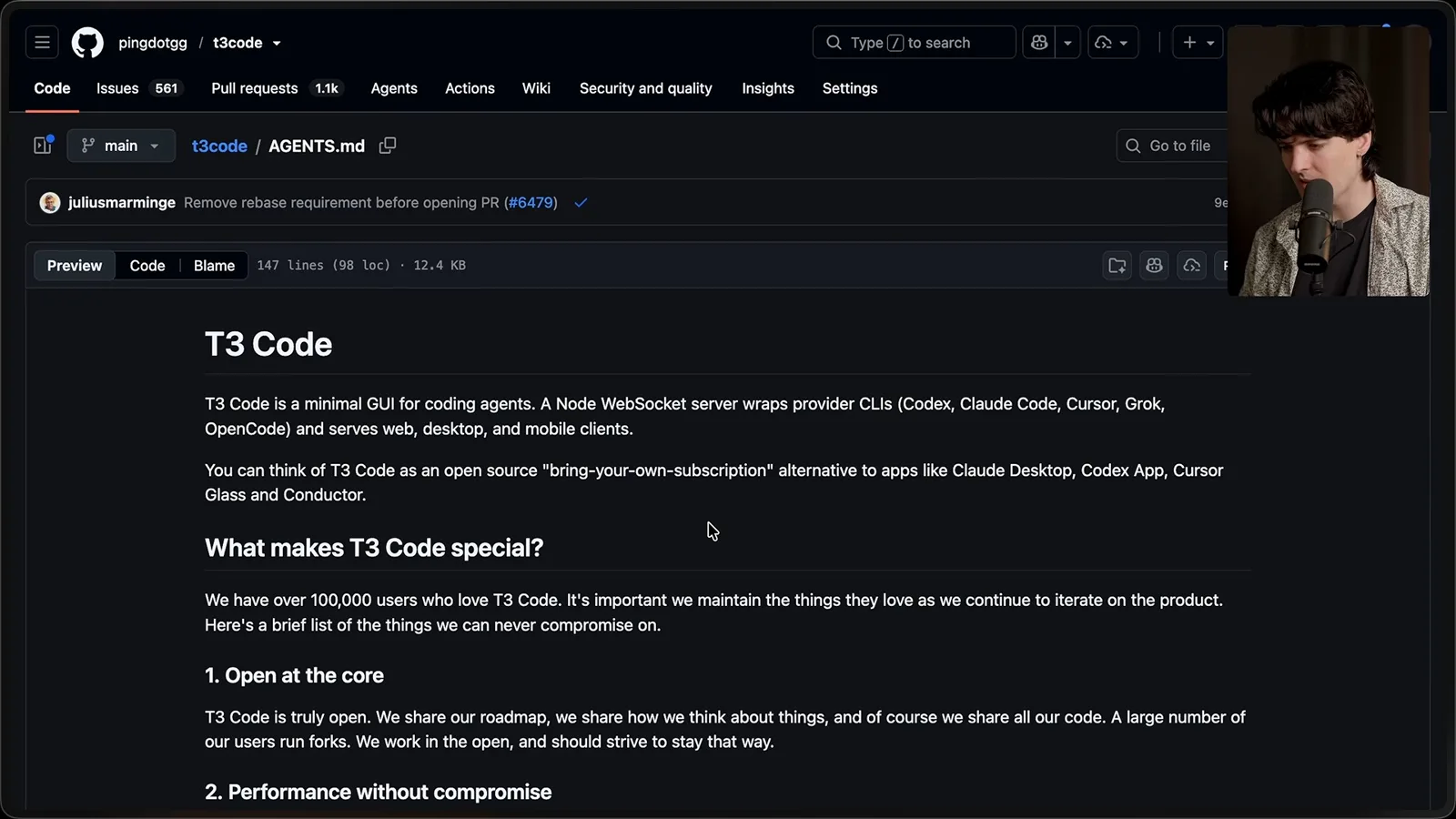Open the Pull requests tab

tap(277, 88)
